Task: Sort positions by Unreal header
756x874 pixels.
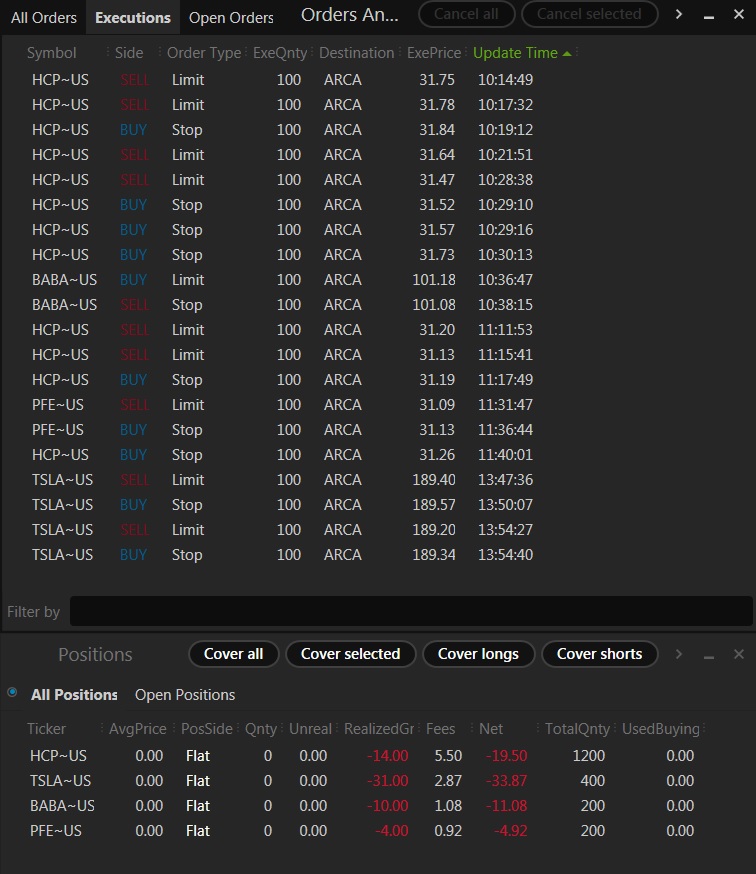Action: [310, 729]
